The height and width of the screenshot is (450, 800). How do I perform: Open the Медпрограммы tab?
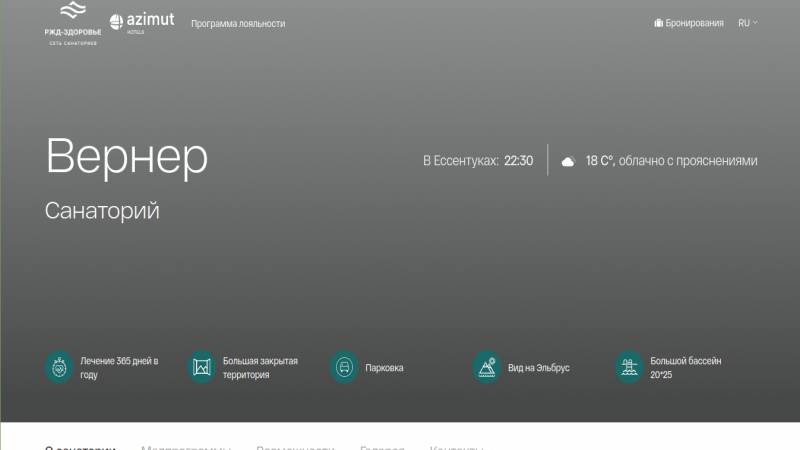tap(186, 446)
